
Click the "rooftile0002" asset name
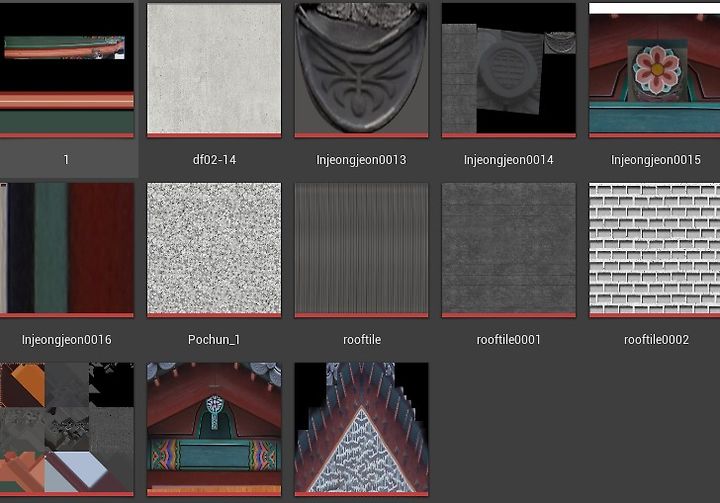pos(656,340)
